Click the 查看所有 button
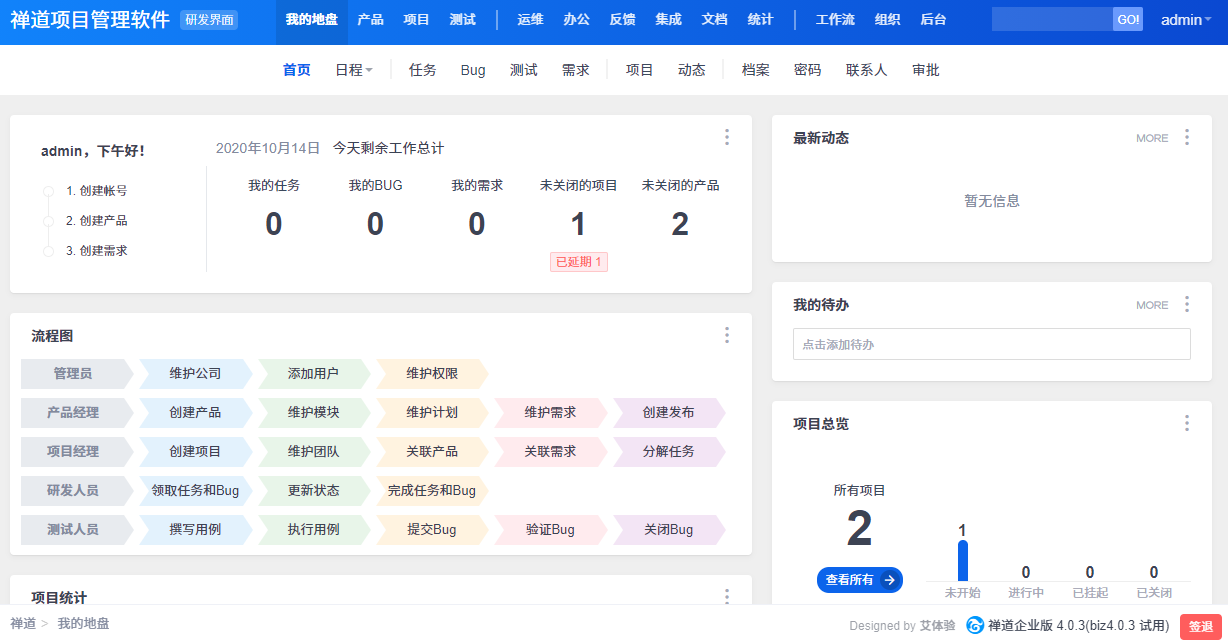 [860, 580]
